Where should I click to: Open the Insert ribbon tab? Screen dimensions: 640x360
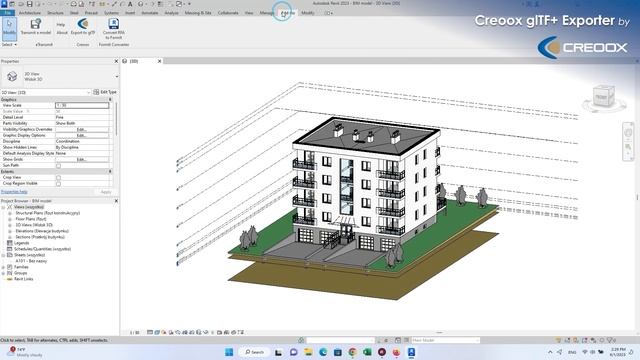click(130, 13)
